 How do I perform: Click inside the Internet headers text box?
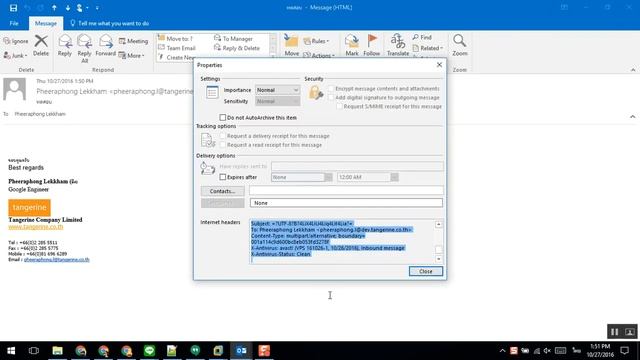click(342, 242)
